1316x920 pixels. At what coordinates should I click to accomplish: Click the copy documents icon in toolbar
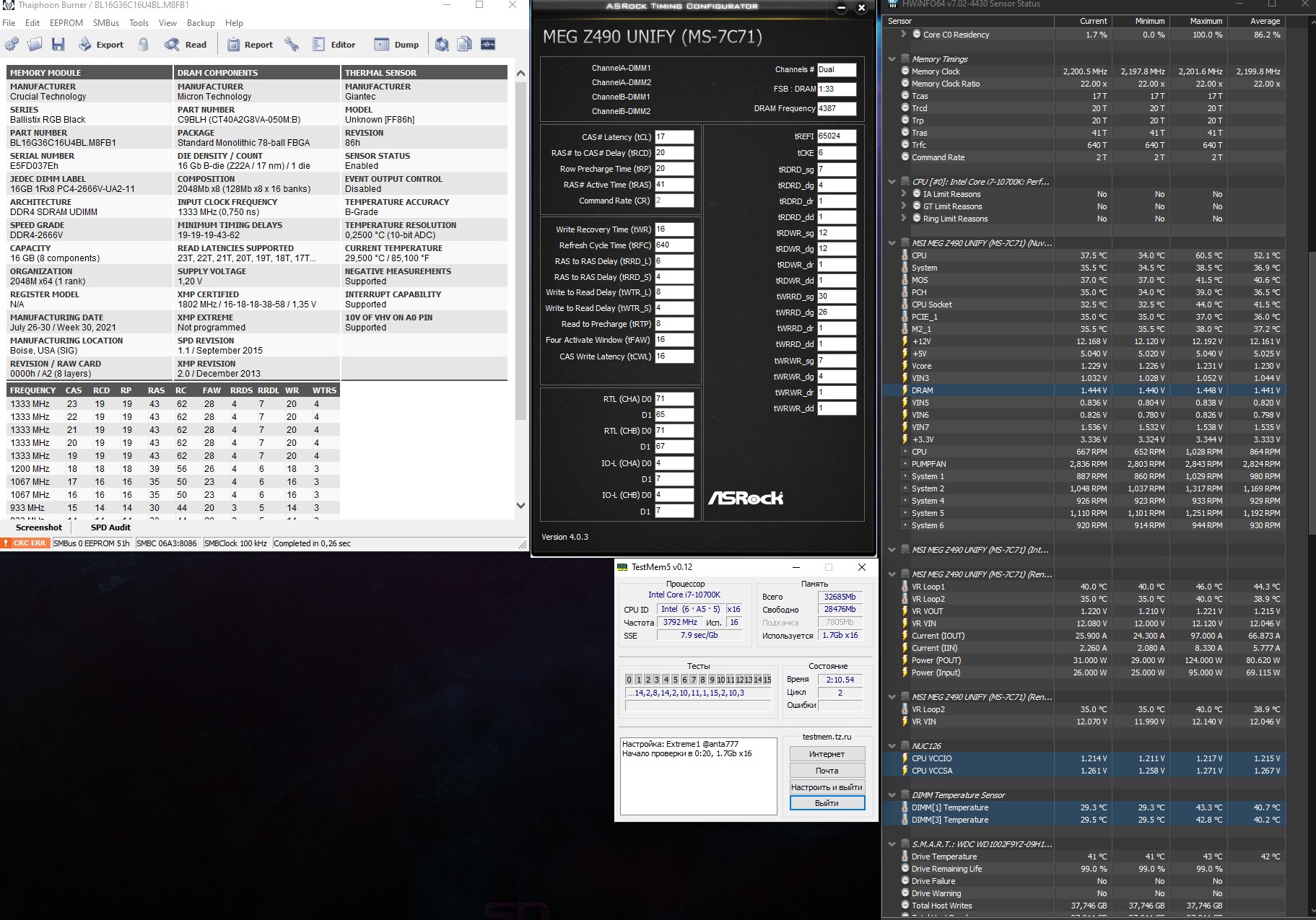(465, 45)
